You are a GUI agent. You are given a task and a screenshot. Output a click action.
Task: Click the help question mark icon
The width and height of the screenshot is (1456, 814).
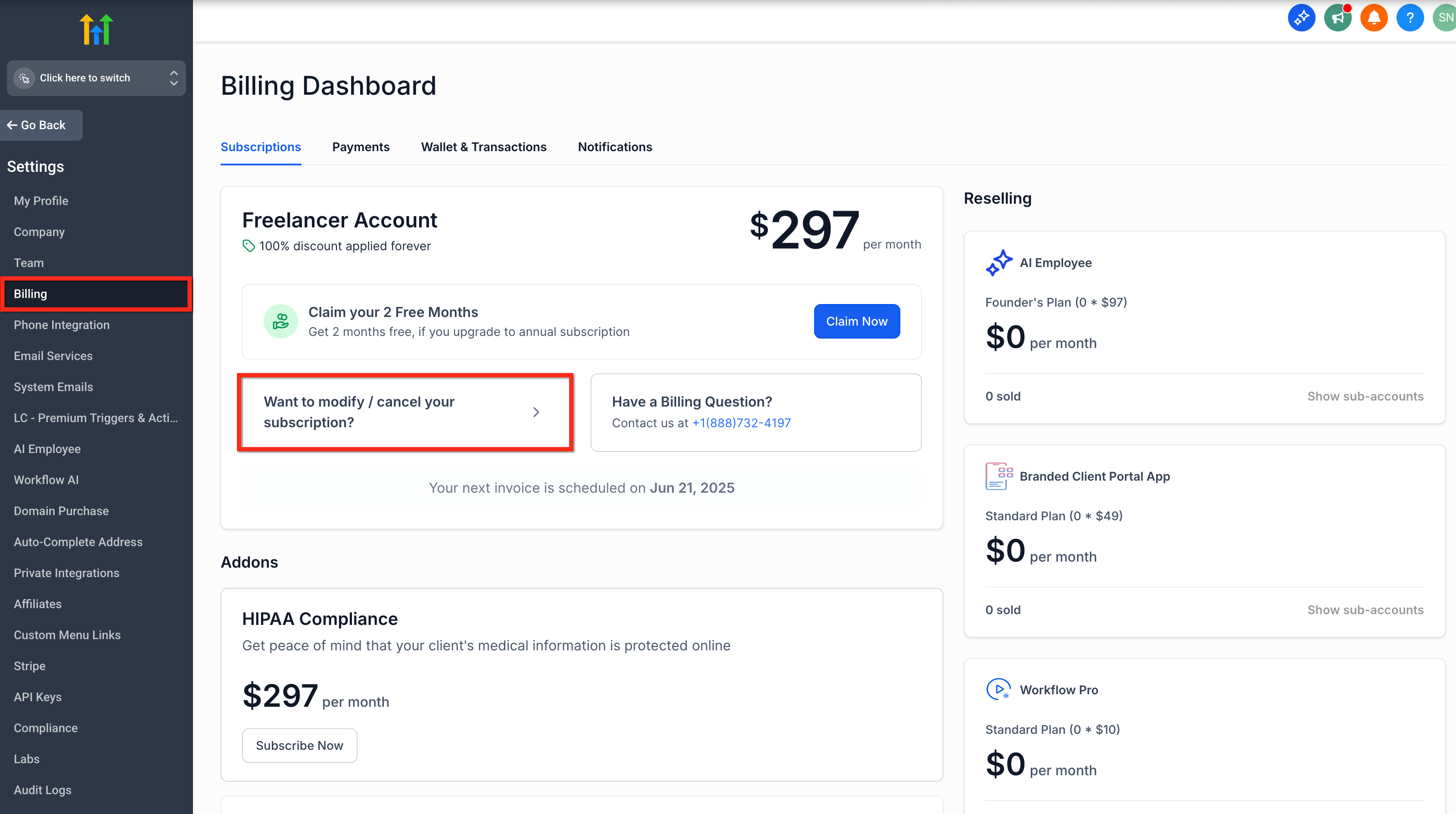tap(1409, 18)
